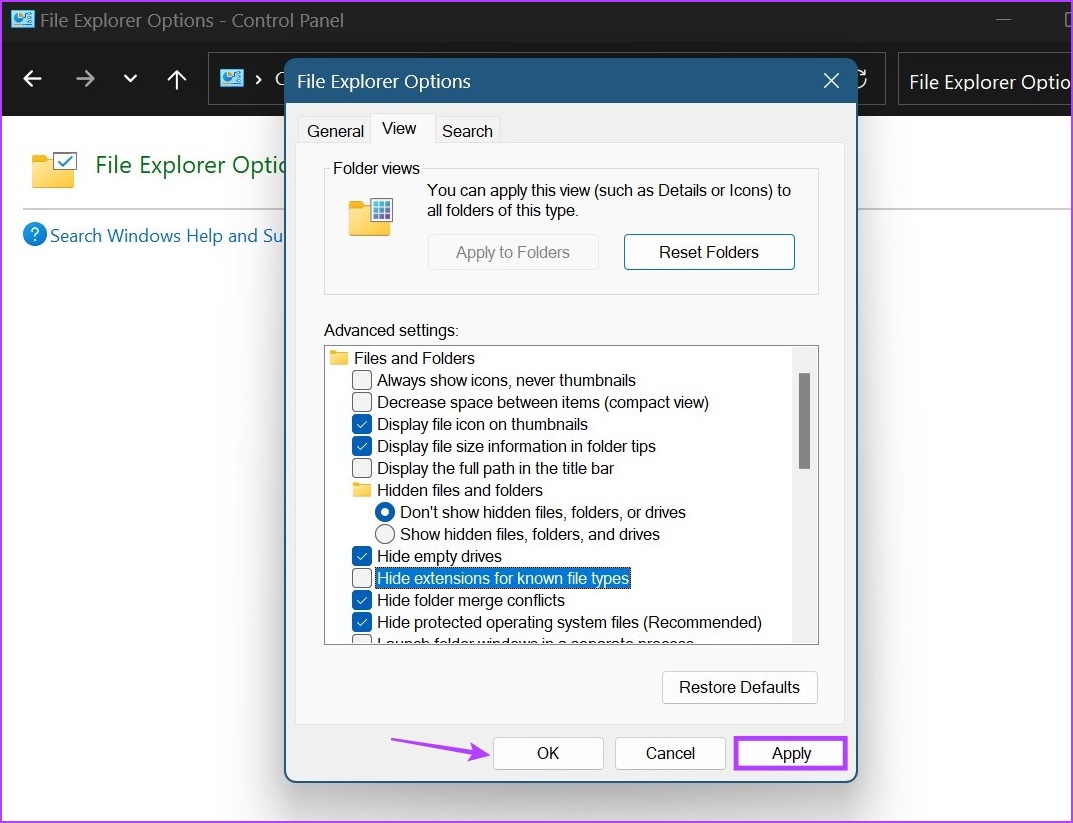
Task: Select Show hidden files, folders, and drives
Action: click(385, 534)
